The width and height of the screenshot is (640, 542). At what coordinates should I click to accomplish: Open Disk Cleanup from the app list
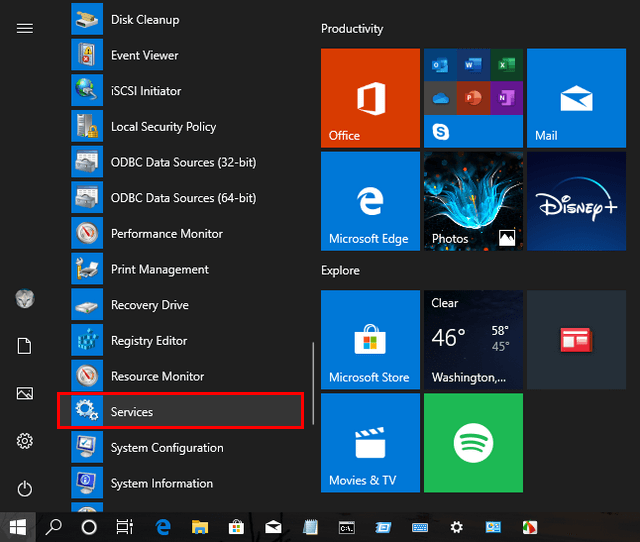[x=186, y=20]
